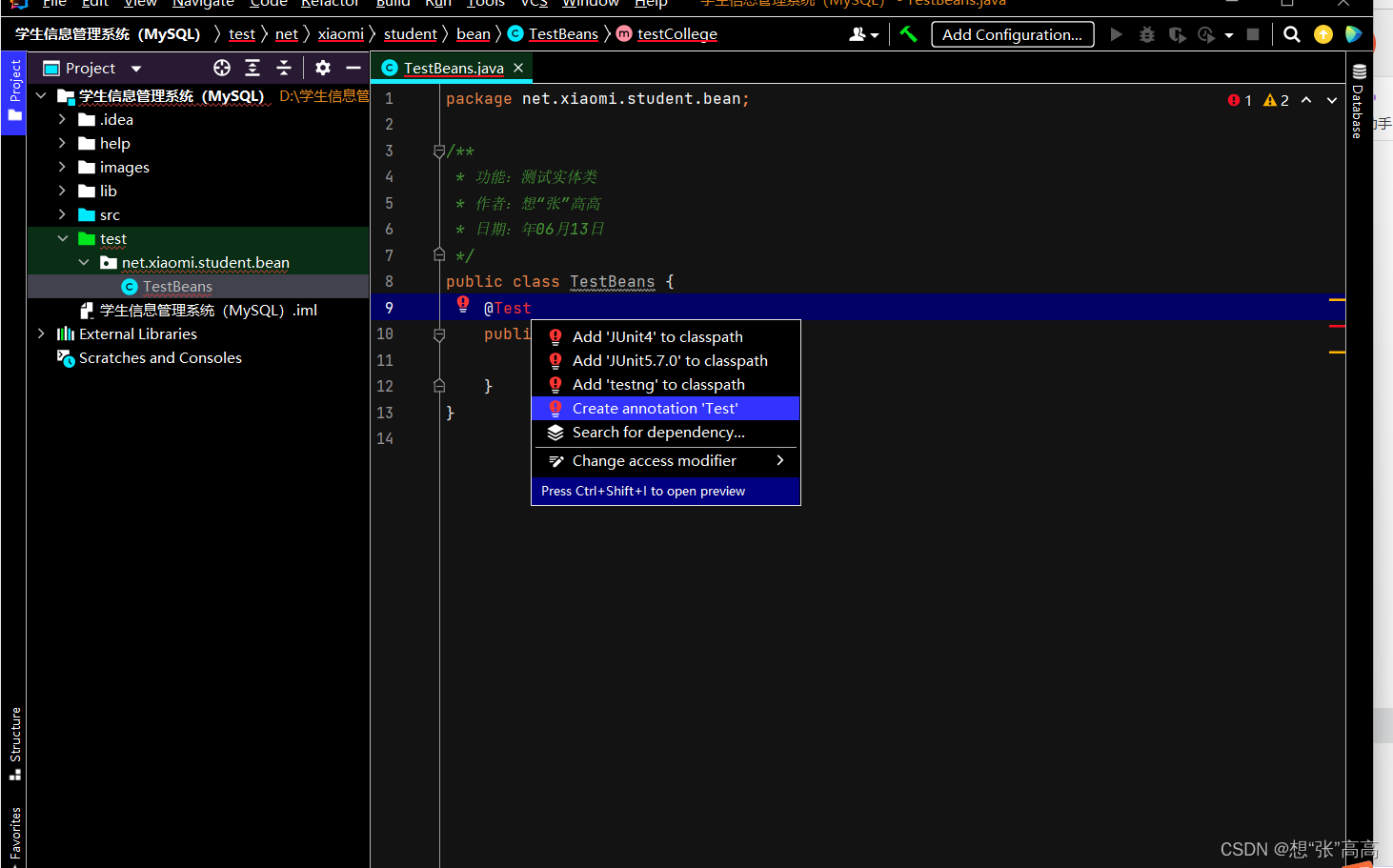Image resolution: width=1393 pixels, height=868 pixels.
Task: Click the red error bulb on line 9
Action: (463, 305)
